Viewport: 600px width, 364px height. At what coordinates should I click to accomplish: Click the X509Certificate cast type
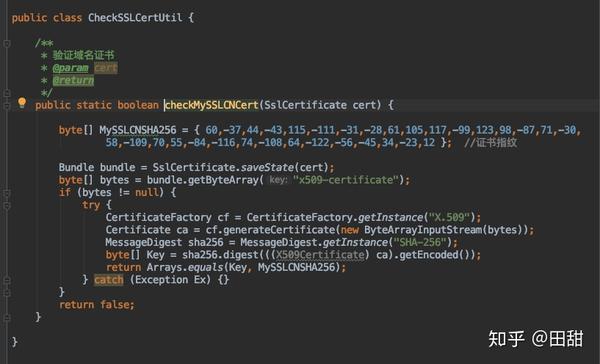click(320, 255)
